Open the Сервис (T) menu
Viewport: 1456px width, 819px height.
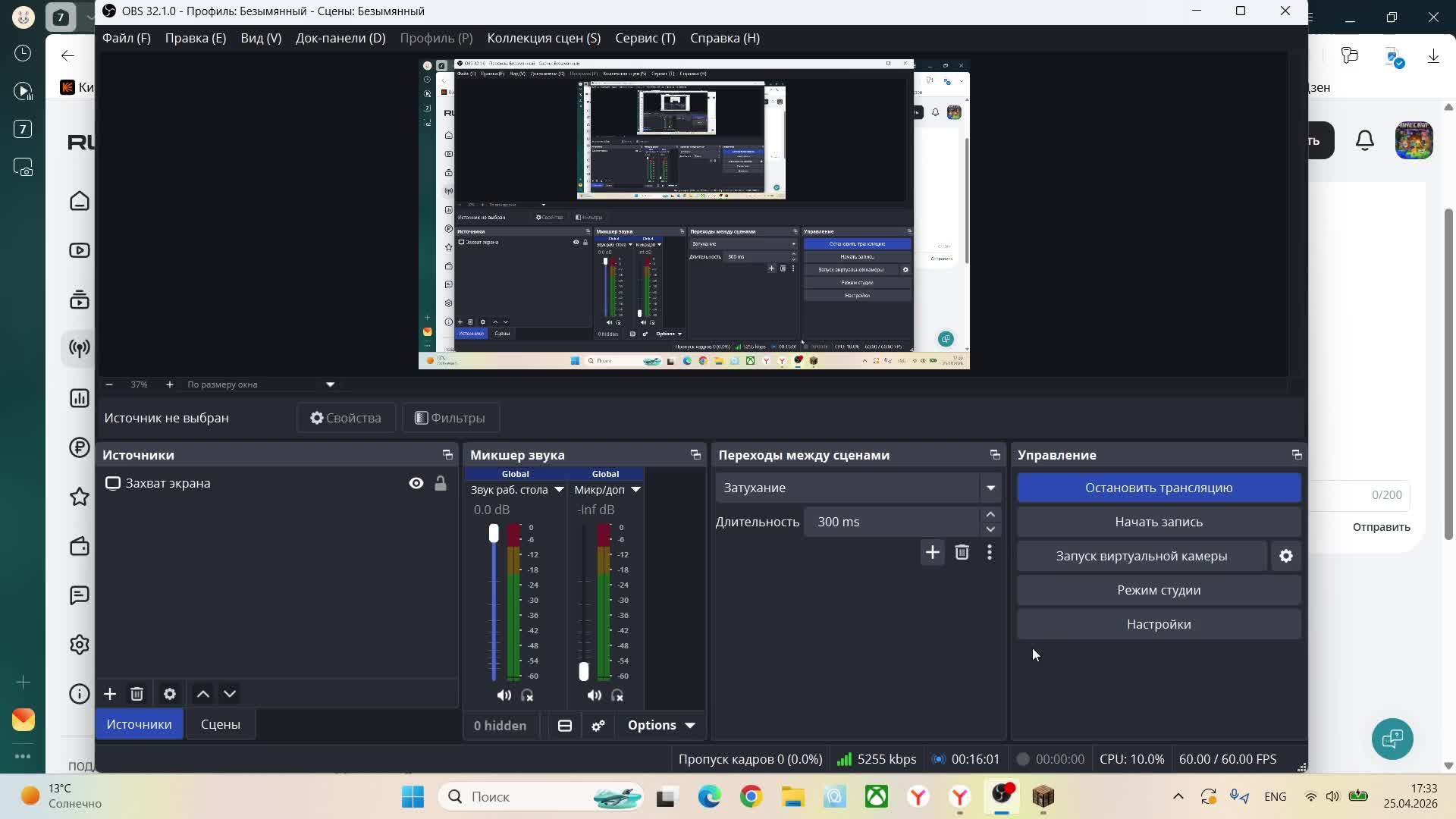click(645, 38)
